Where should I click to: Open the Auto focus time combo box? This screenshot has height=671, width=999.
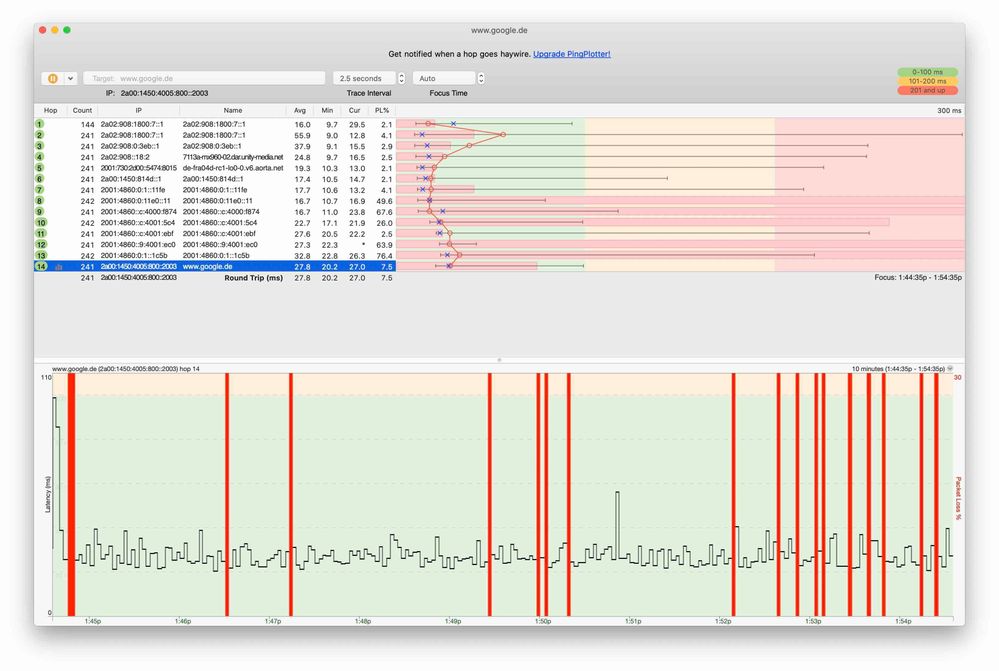click(444, 78)
